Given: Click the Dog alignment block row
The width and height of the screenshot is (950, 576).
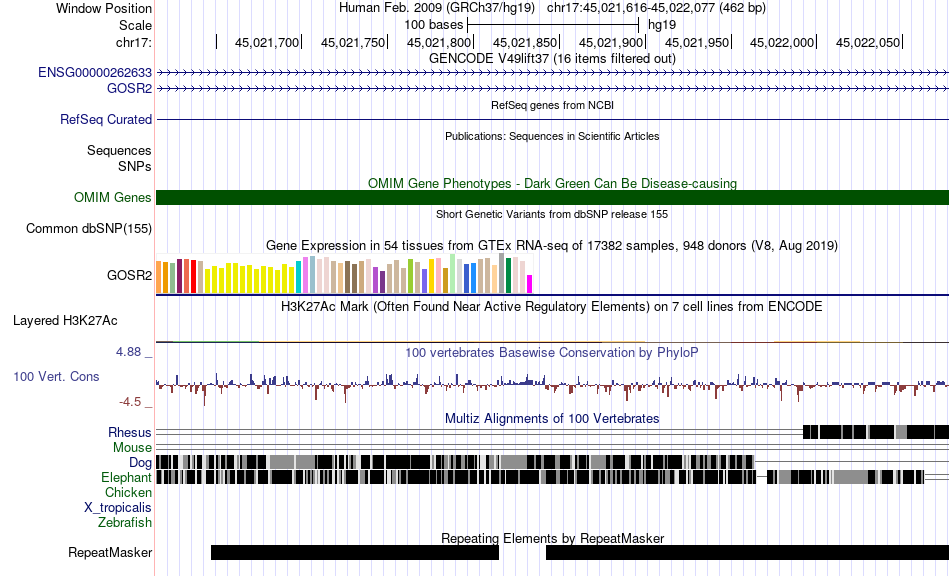Looking at the screenshot, I should pyautogui.click(x=455, y=462).
